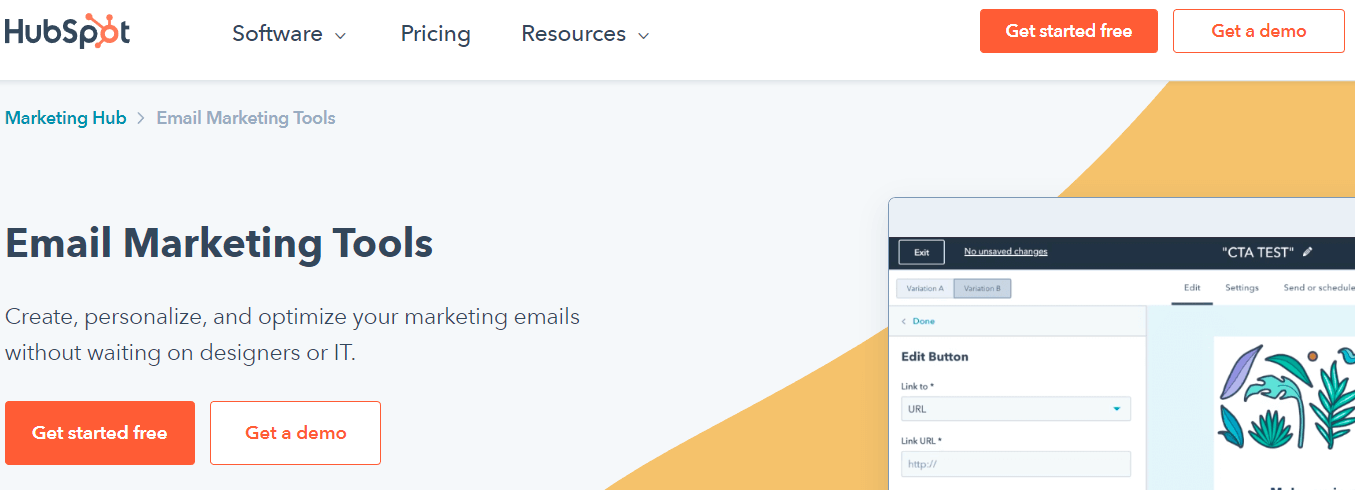This screenshot has height=490, width=1355.
Task: Click the breadcrumb separator arrow after Marketing Hub
Action: point(141,118)
